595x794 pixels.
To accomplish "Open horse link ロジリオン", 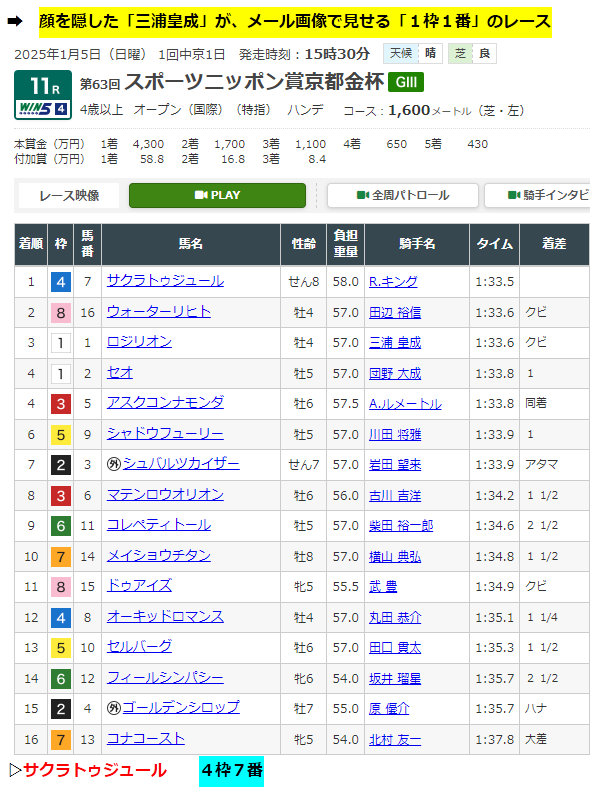I will (139, 342).
